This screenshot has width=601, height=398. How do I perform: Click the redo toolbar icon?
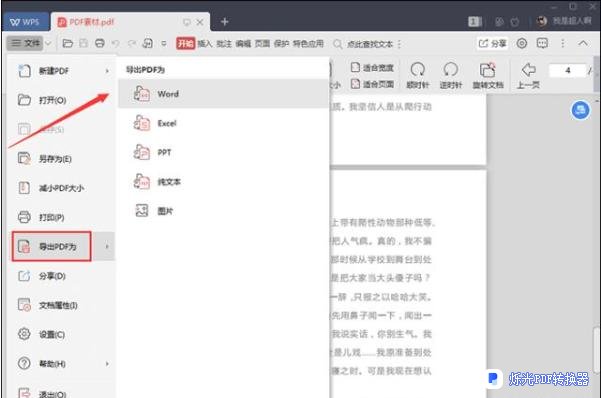tap(131, 43)
